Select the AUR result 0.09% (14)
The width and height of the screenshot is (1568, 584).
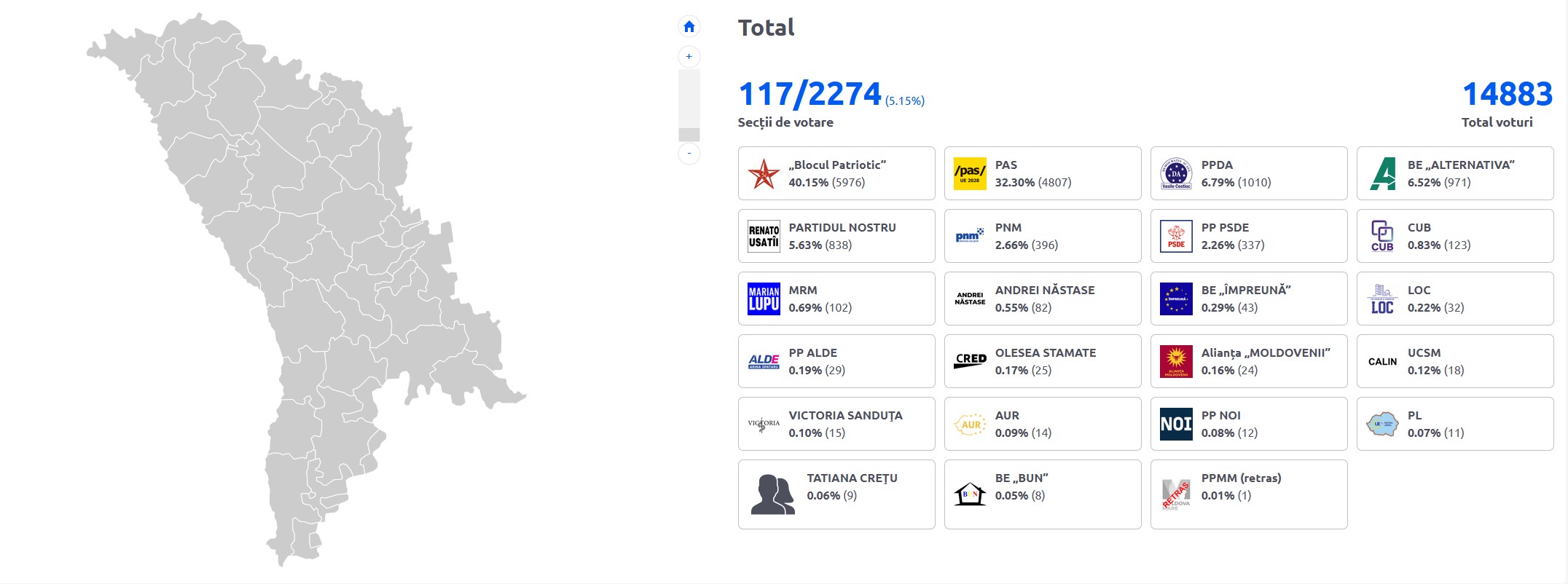pyautogui.click(x=1023, y=433)
